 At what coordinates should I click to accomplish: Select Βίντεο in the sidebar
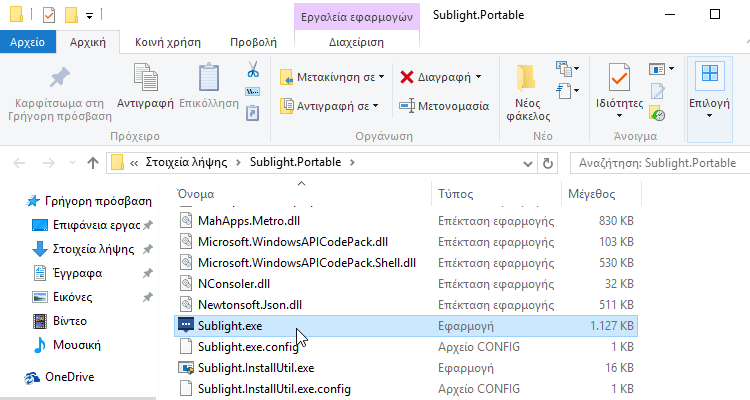click(x=70, y=321)
